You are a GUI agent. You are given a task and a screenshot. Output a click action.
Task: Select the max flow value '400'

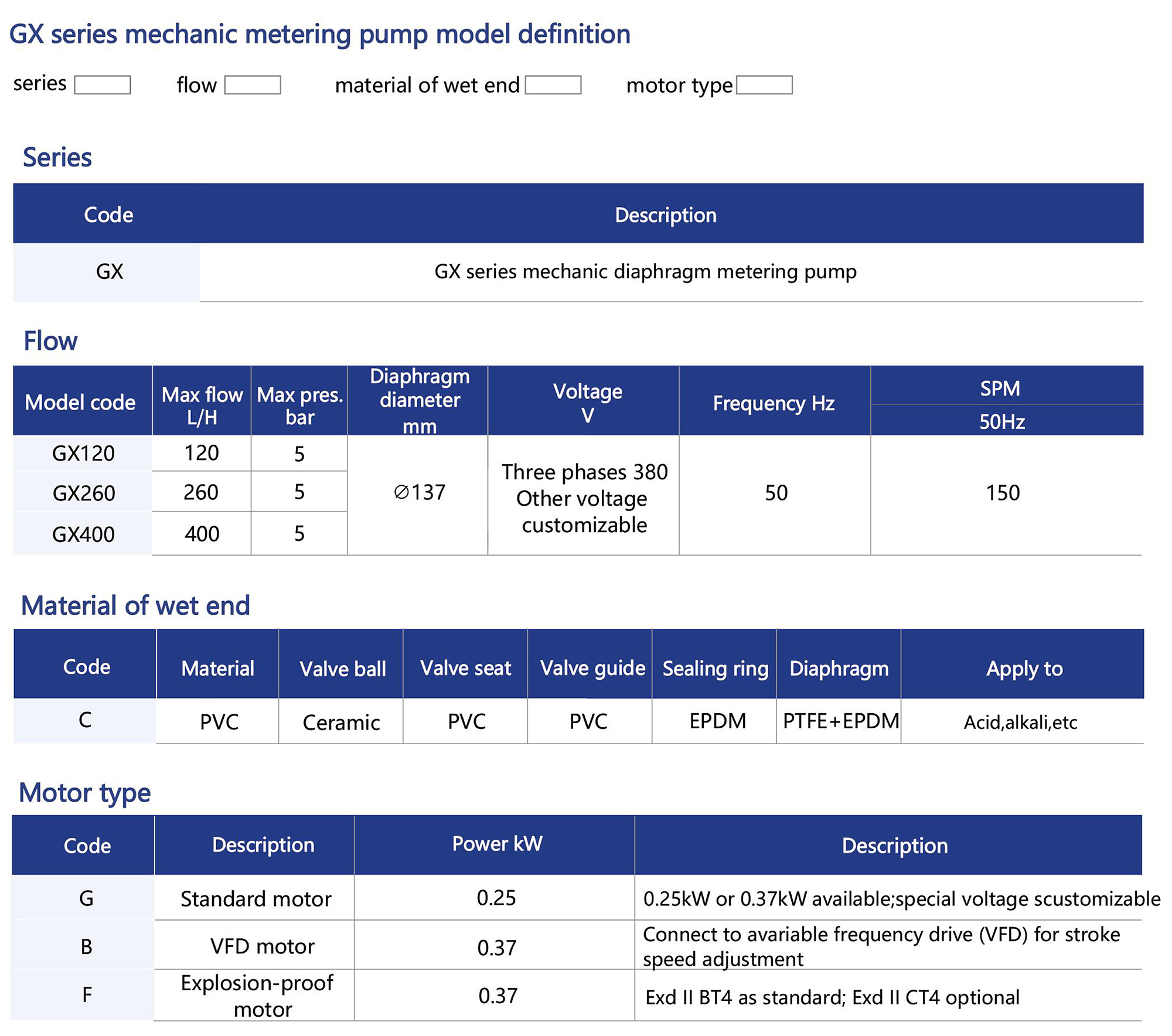pyautogui.click(x=202, y=534)
